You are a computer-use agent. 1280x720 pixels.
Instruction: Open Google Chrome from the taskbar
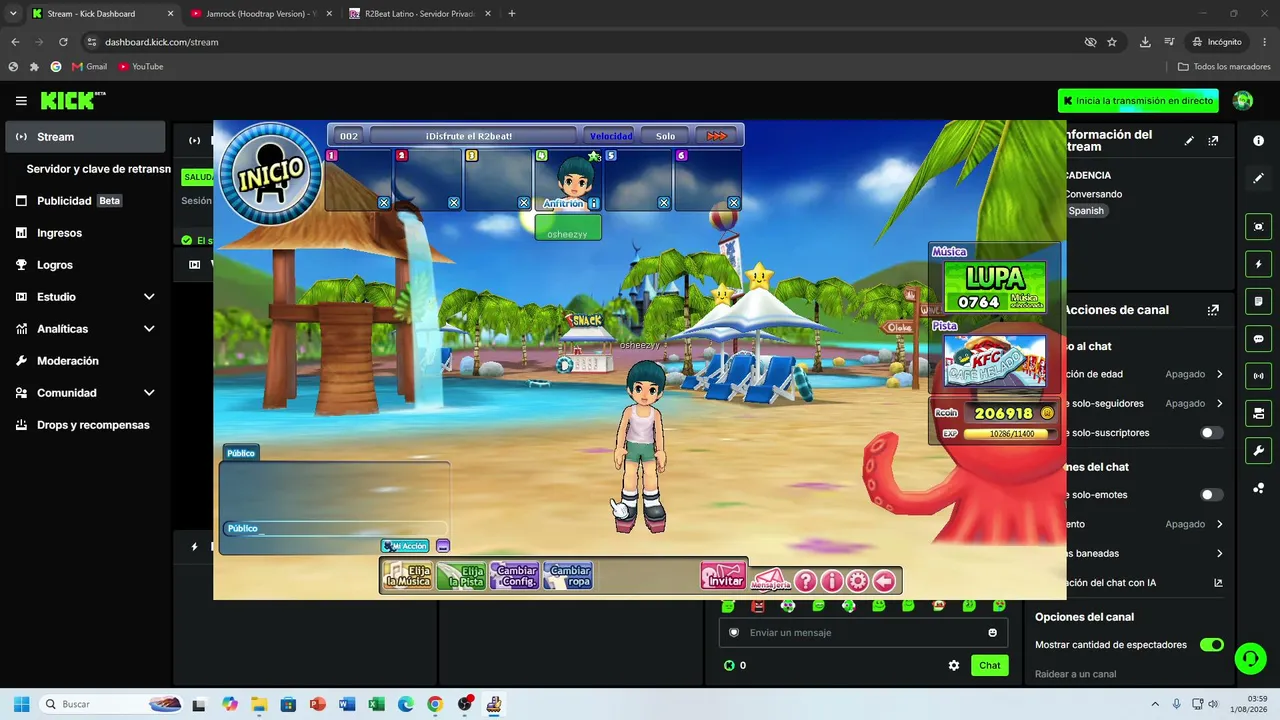(x=435, y=704)
